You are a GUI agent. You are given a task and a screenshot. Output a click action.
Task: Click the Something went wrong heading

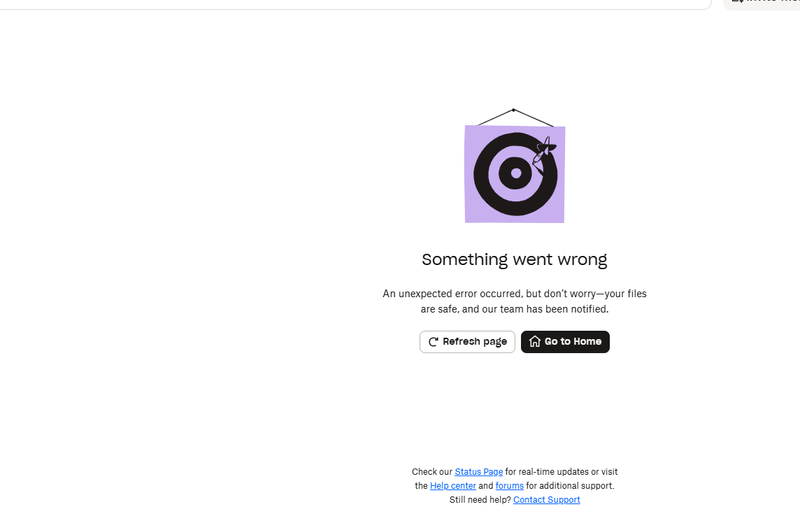pyautogui.click(x=514, y=260)
